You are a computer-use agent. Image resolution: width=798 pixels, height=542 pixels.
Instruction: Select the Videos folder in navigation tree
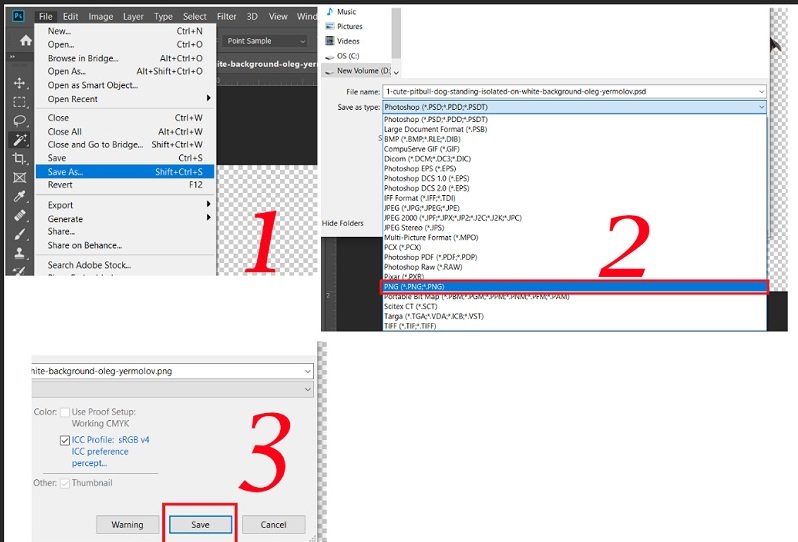[343, 41]
